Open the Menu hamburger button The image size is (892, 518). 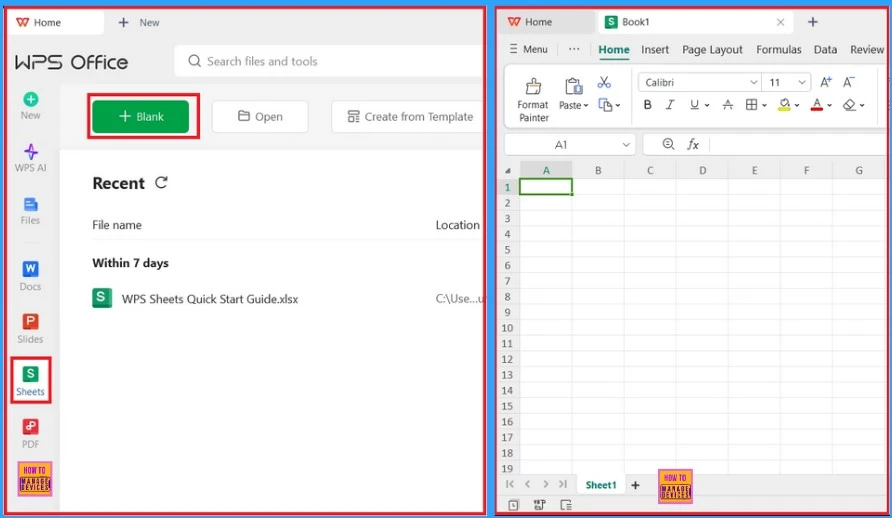(528, 49)
